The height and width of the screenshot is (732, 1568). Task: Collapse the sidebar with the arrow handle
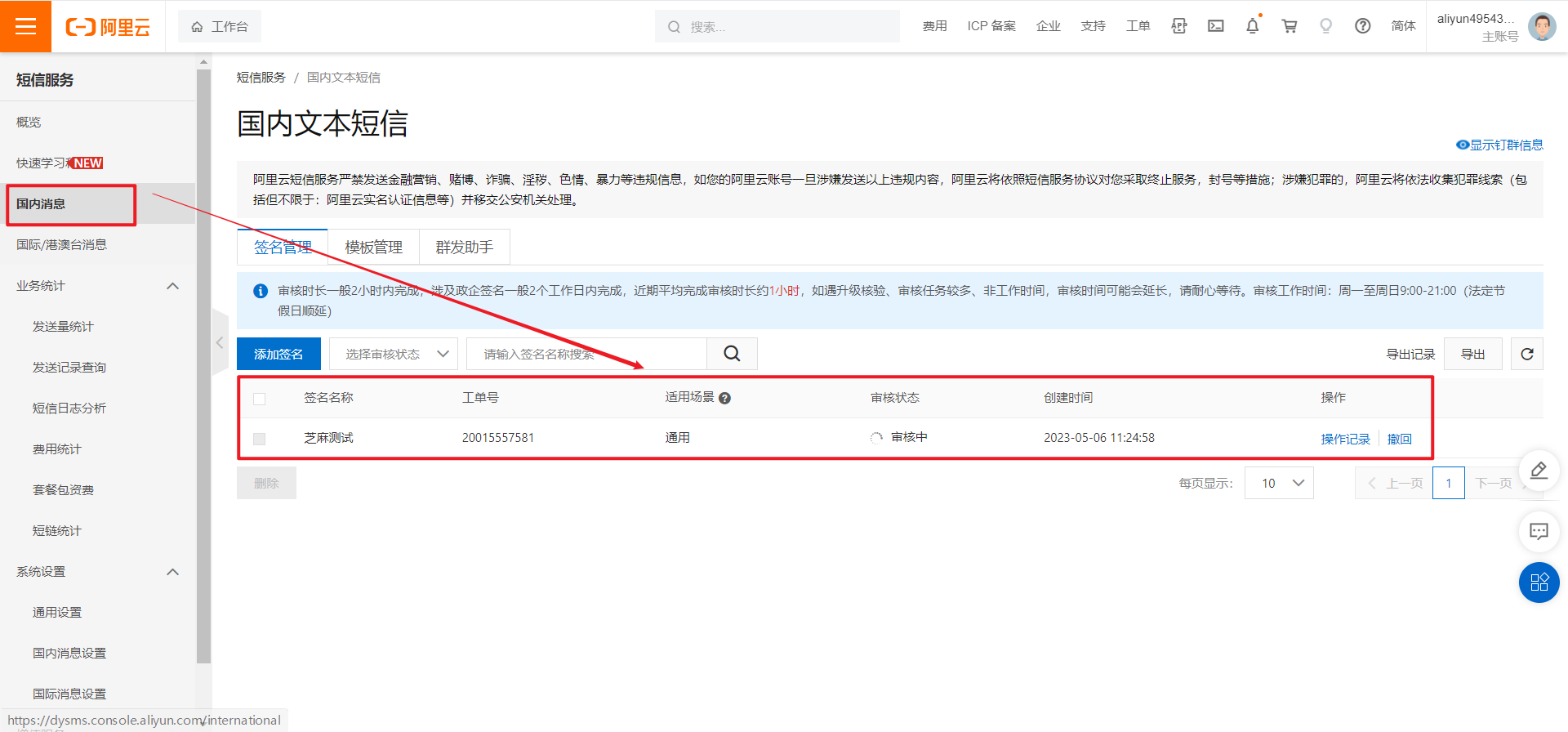(220, 343)
